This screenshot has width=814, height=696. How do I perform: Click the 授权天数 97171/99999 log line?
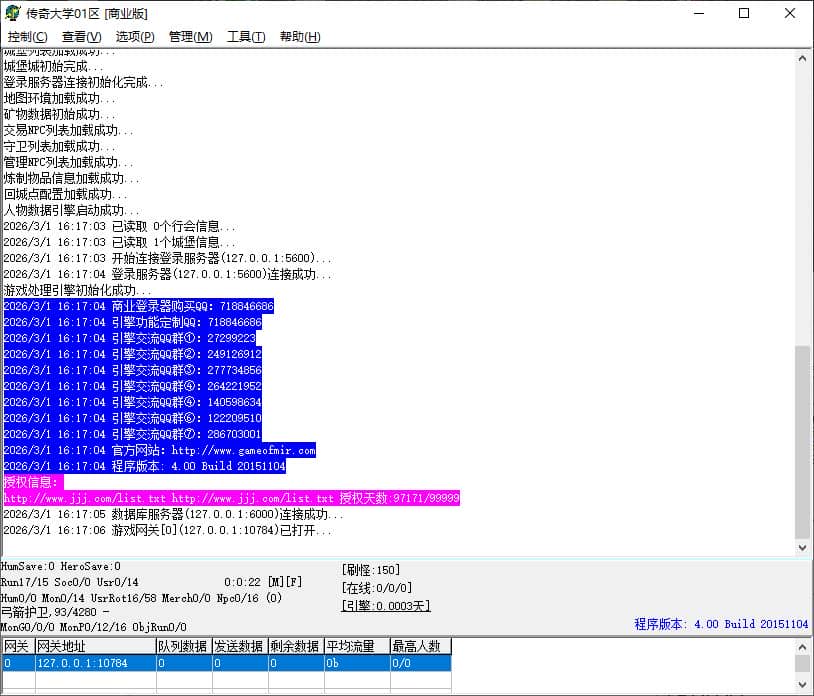click(x=232, y=498)
